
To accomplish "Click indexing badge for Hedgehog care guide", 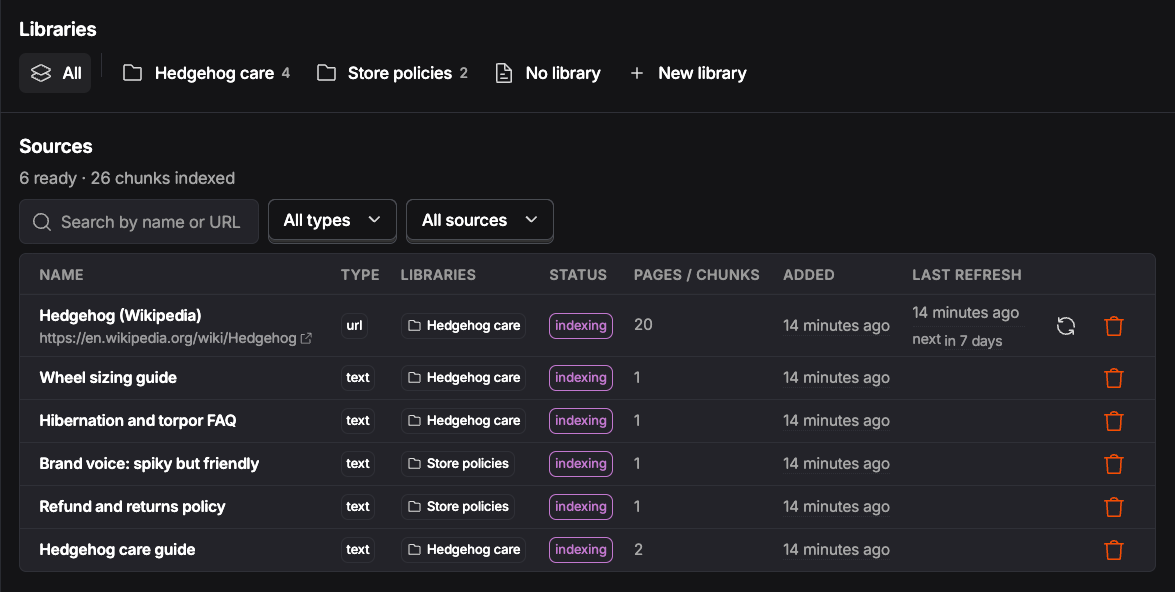I will point(581,550).
